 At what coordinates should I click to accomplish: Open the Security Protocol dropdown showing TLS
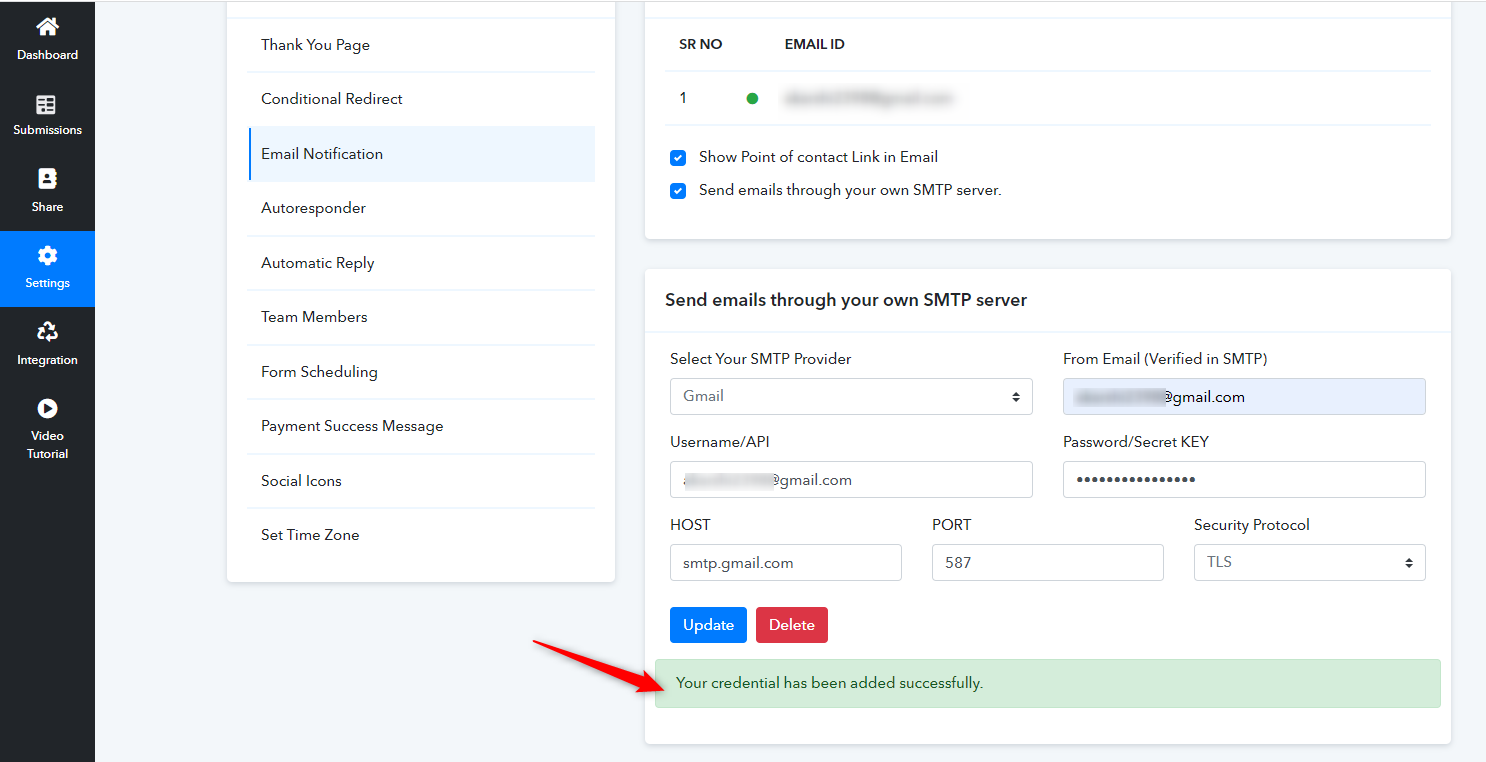pyautogui.click(x=1309, y=562)
